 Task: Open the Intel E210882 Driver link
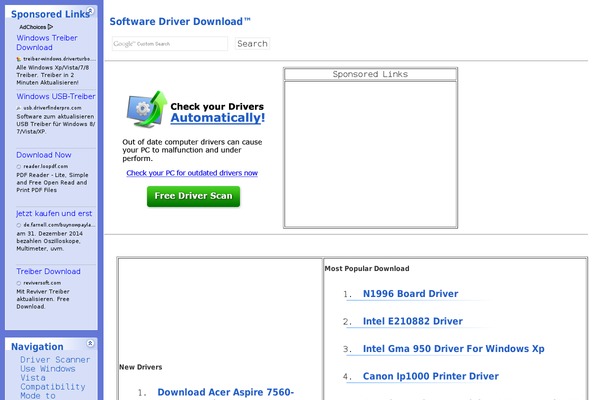pyautogui.click(x=413, y=321)
